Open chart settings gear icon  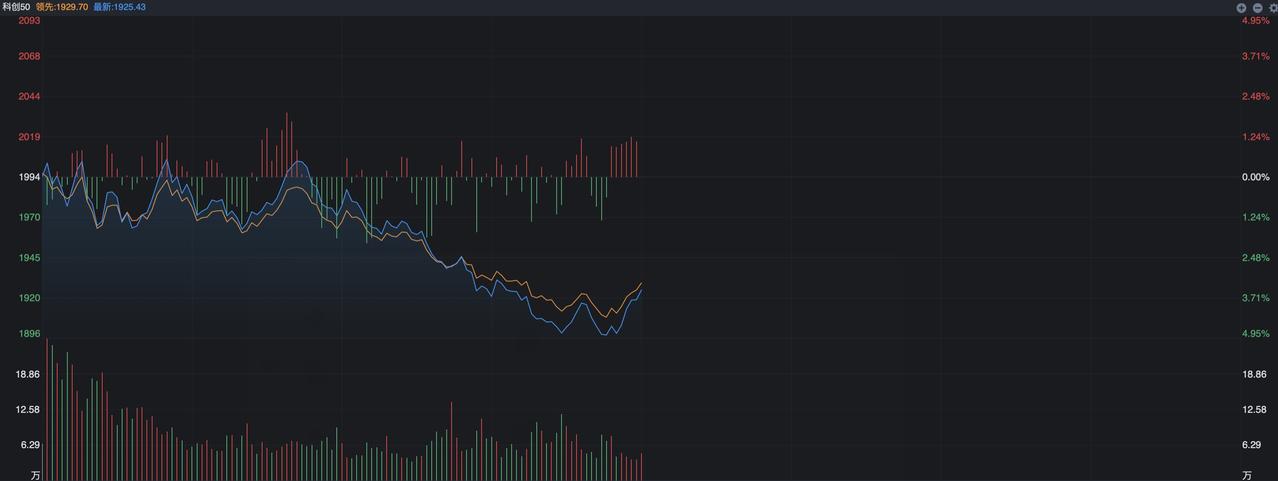coord(1273,7)
